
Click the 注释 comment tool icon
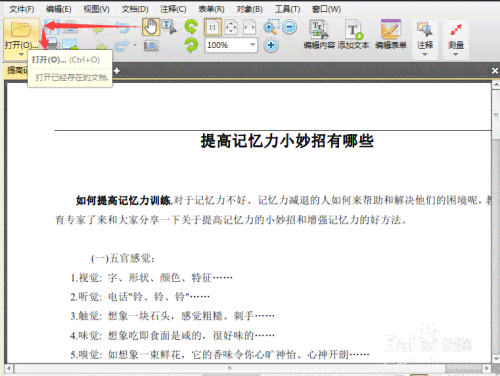point(425,29)
